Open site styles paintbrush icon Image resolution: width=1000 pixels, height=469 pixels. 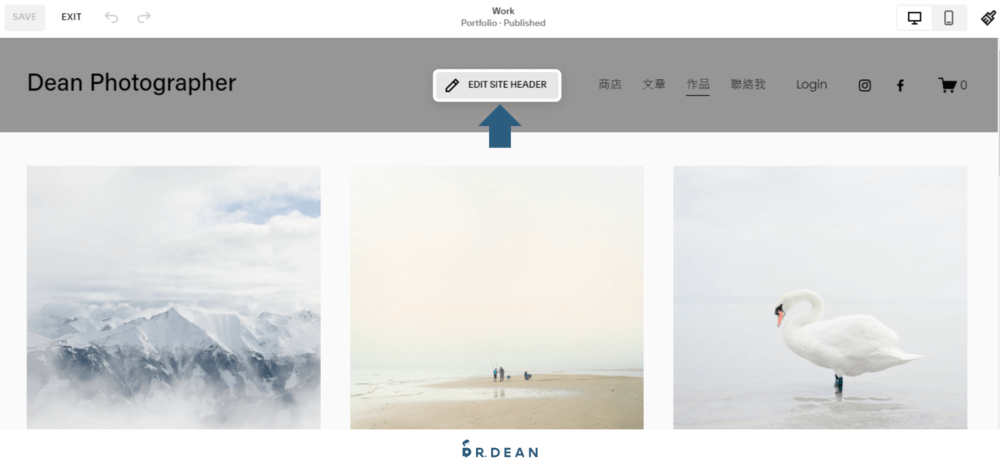(x=989, y=17)
